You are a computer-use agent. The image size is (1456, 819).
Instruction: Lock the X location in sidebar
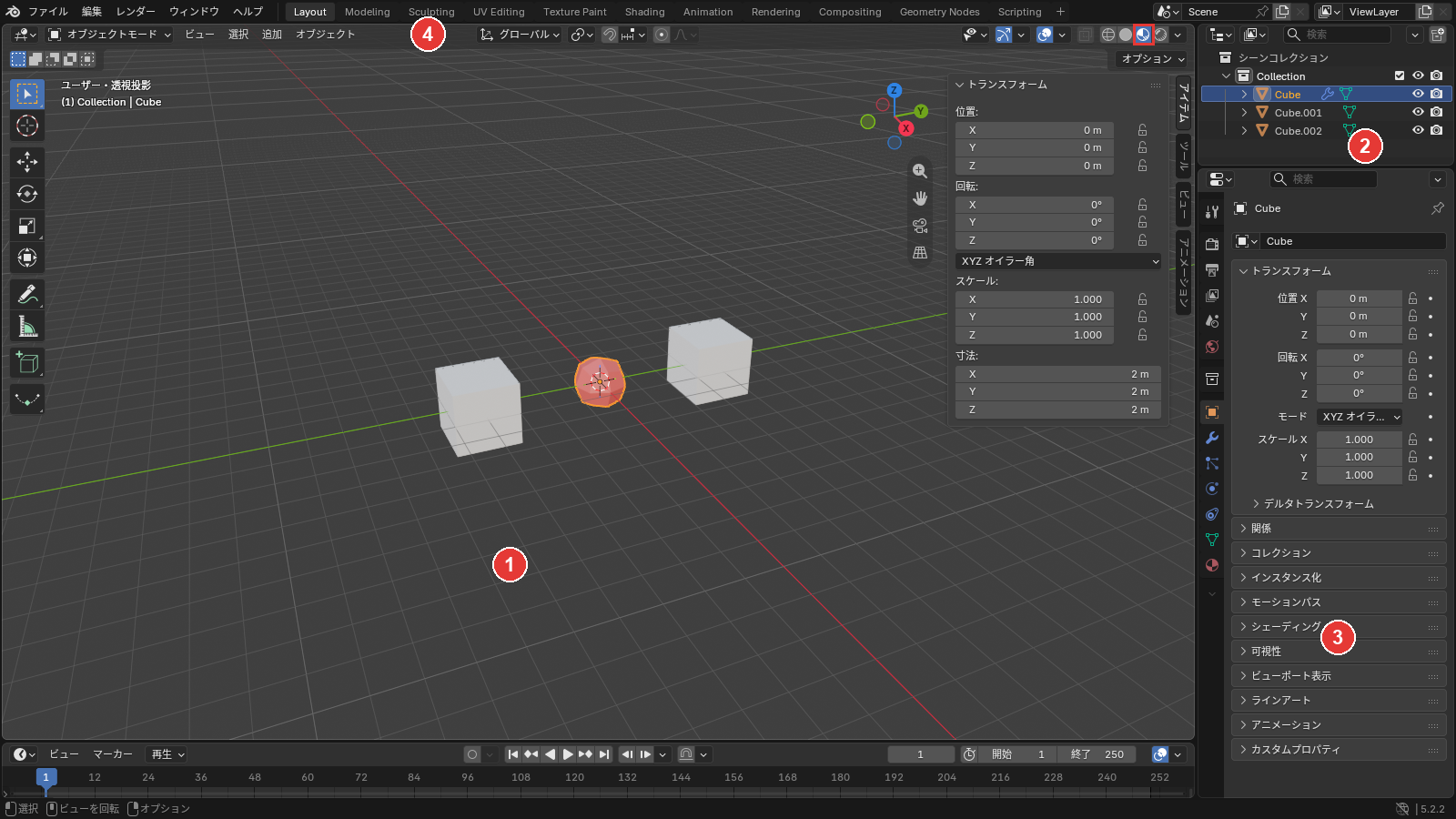click(x=1142, y=130)
